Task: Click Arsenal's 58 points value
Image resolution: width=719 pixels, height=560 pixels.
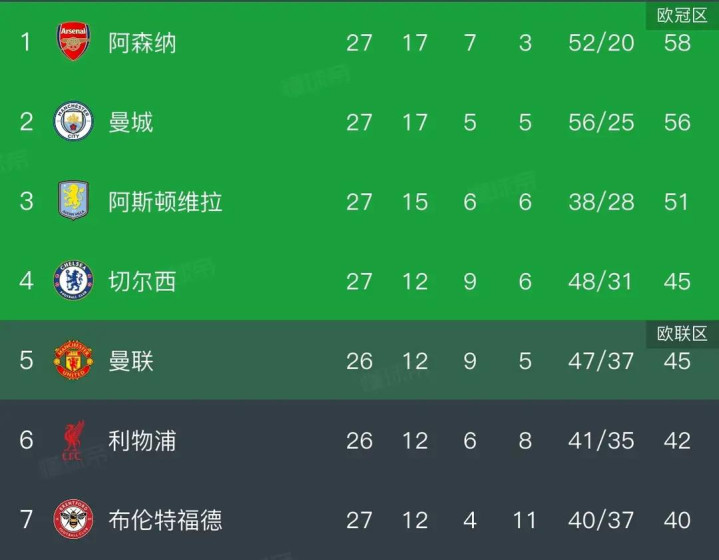Action: 677,43
